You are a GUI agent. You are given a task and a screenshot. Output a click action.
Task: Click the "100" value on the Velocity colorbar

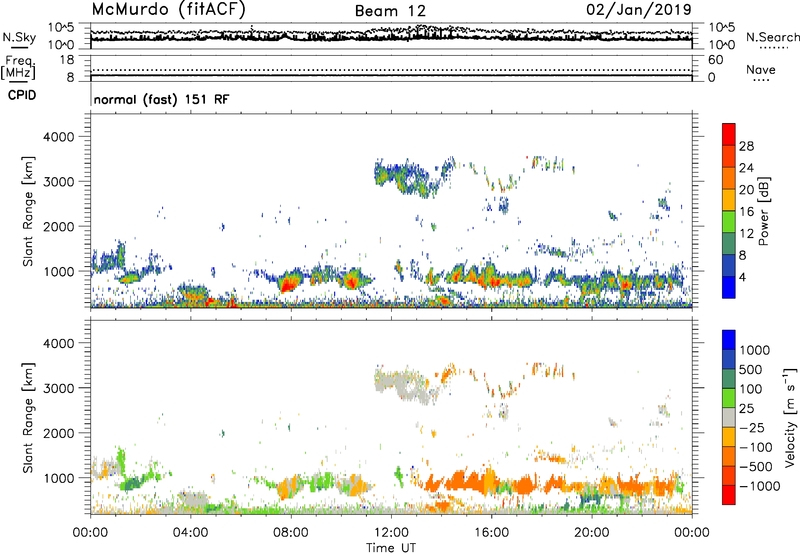(x=751, y=389)
